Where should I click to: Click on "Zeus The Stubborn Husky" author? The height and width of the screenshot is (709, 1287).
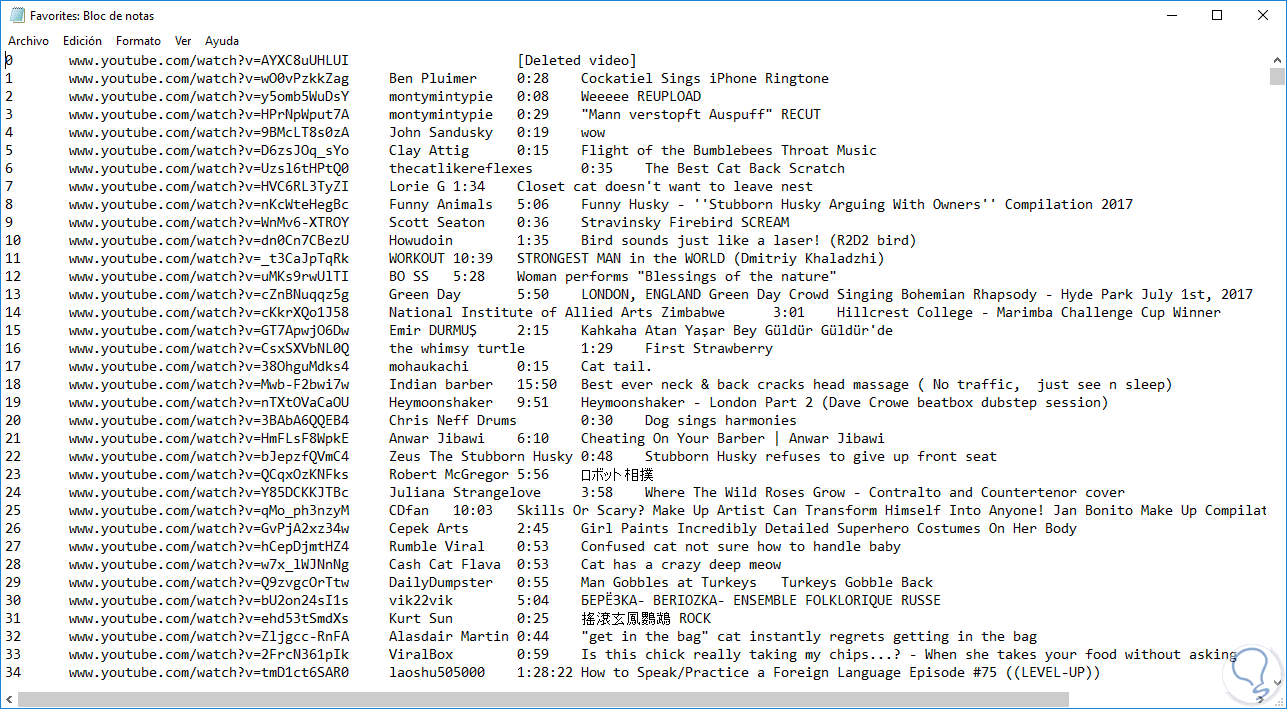[x=481, y=456]
